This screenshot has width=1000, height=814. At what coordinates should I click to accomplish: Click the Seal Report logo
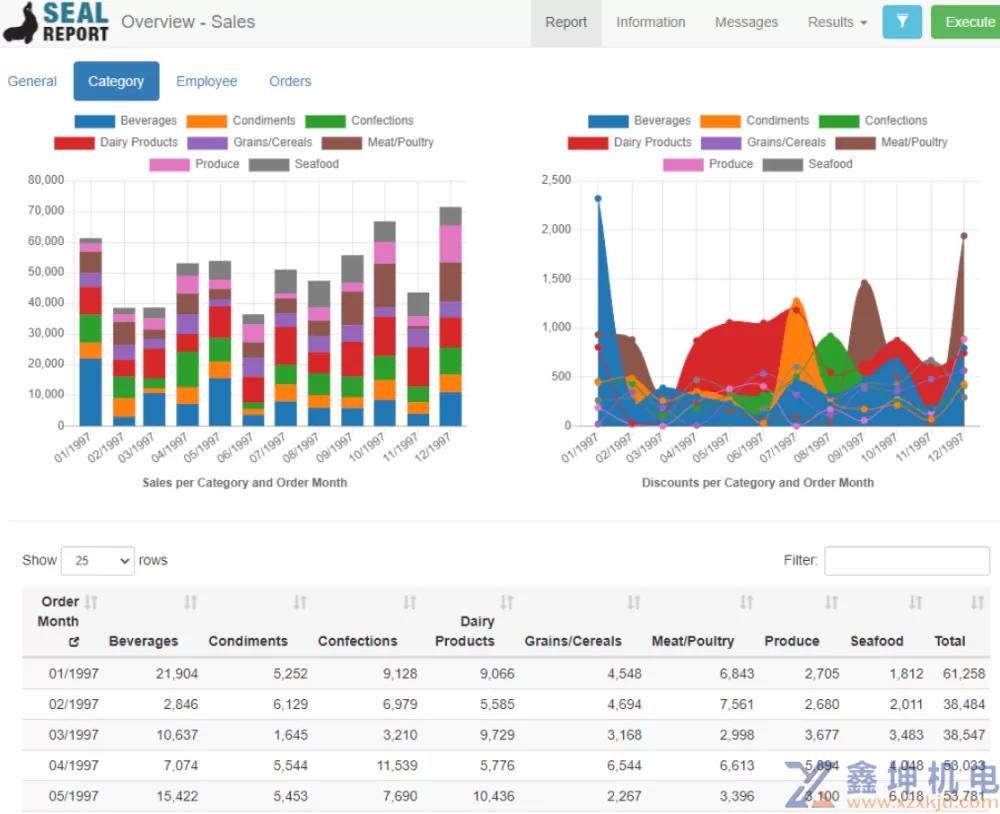tap(56, 22)
